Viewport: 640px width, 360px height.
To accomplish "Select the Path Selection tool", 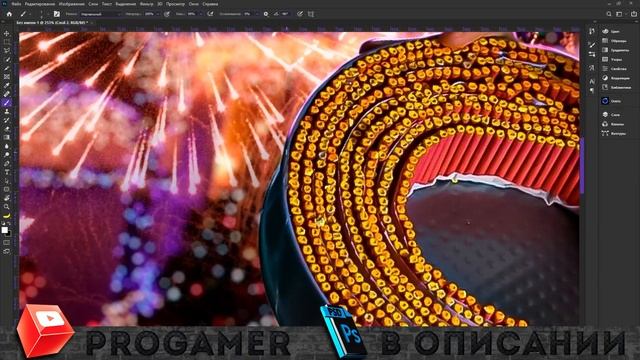I will click(7, 180).
